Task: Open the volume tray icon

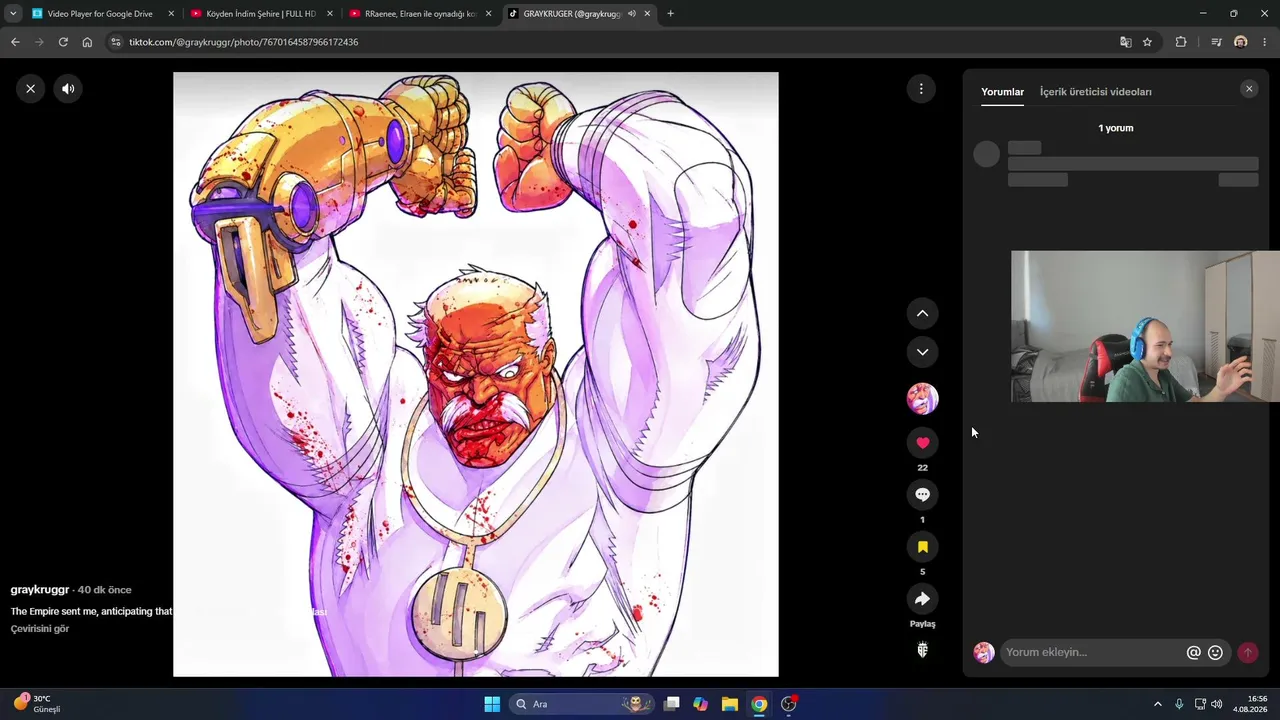Action: (1217, 704)
